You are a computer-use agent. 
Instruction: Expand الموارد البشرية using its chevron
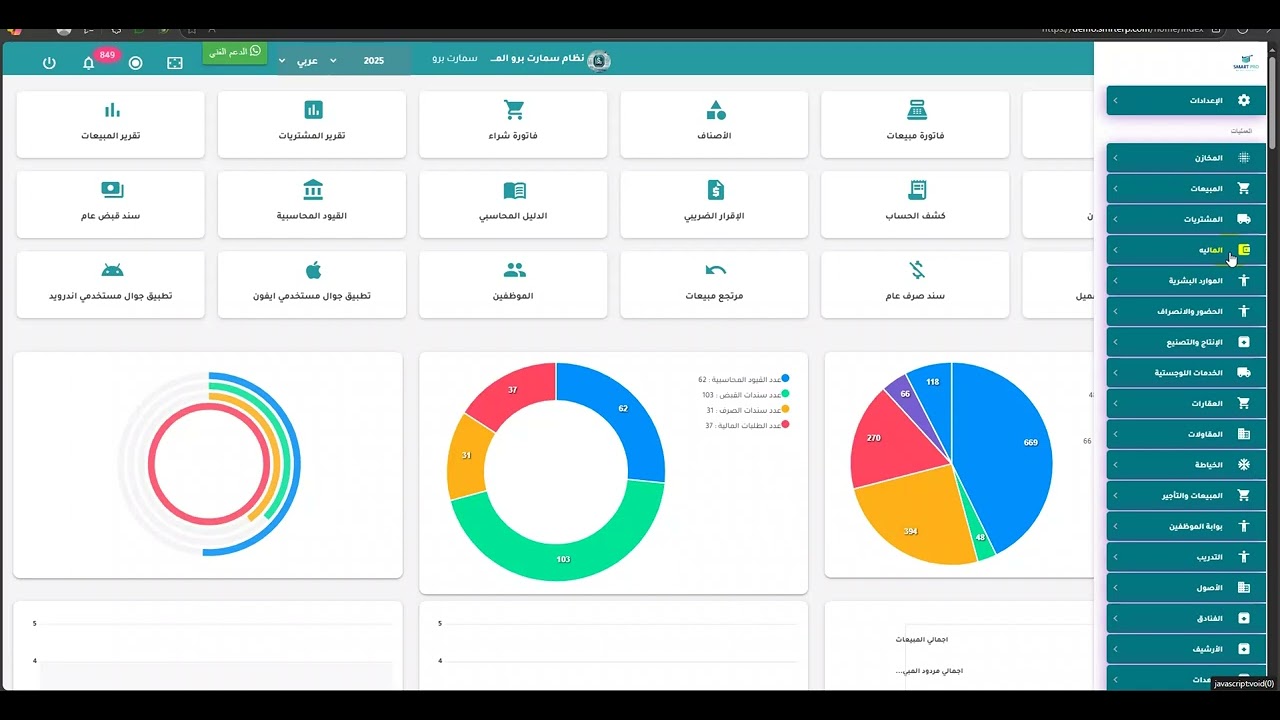pyautogui.click(x=1116, y=281)
